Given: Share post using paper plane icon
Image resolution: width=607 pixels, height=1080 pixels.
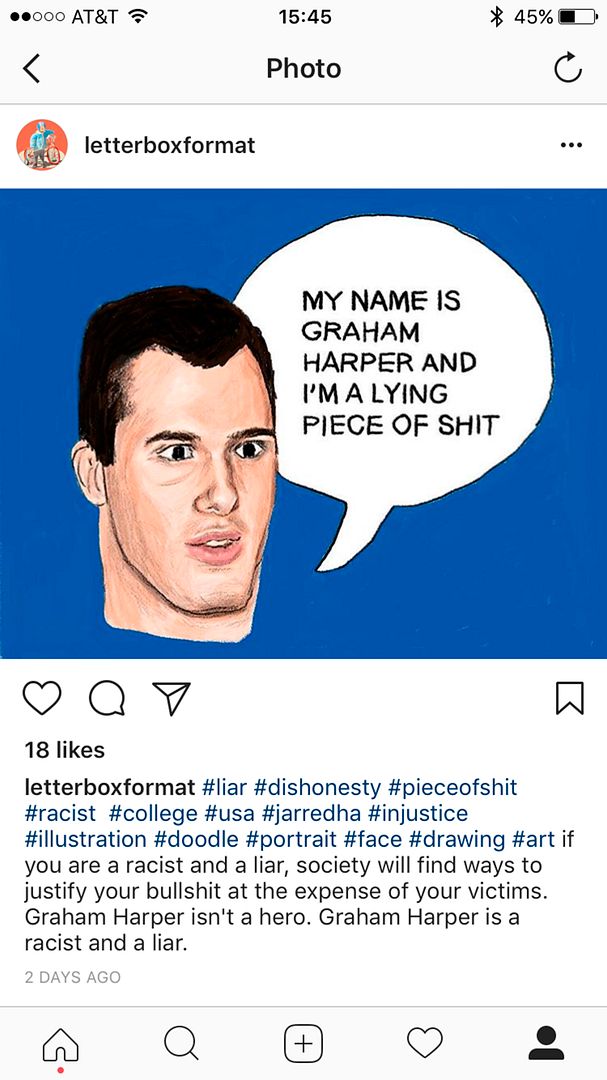Looking at the screenshot, I should [x=171, y=698].
